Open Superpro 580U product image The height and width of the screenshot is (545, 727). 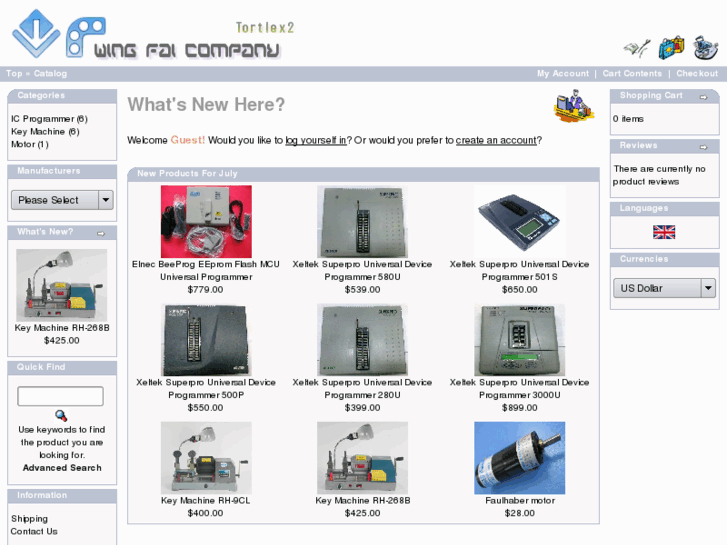[x=363, y=222]
